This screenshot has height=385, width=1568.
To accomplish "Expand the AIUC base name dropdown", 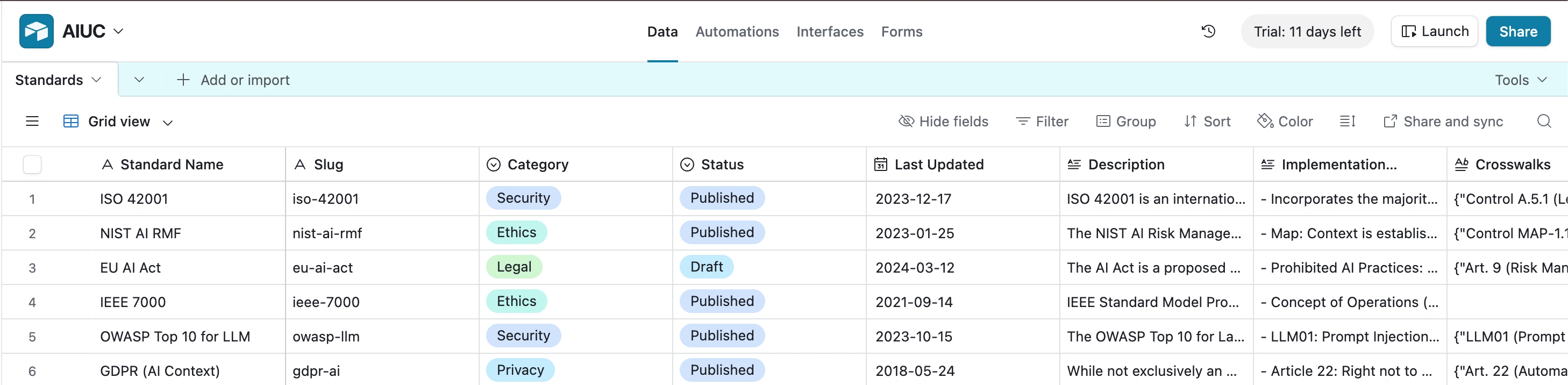I will (x=119, y=31).
